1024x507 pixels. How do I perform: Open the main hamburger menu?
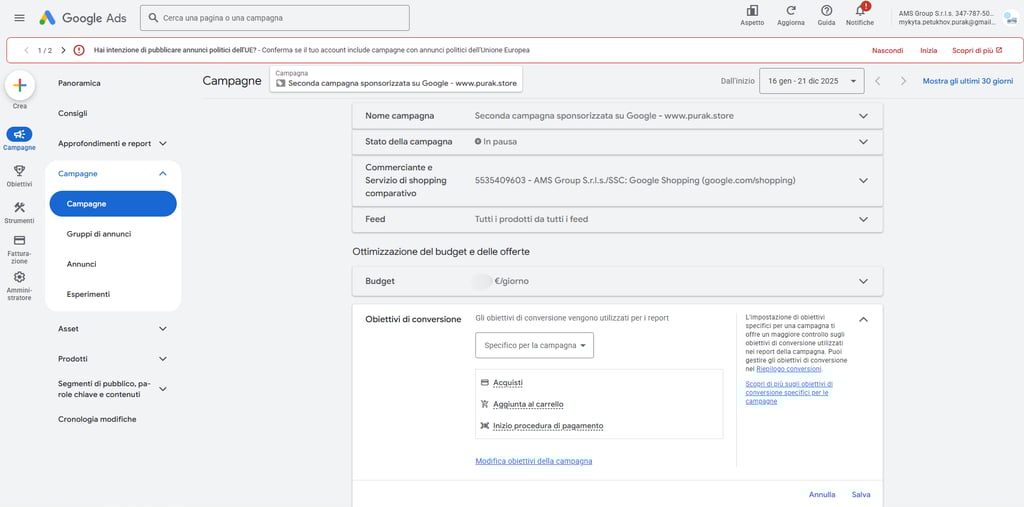point(20,18)
